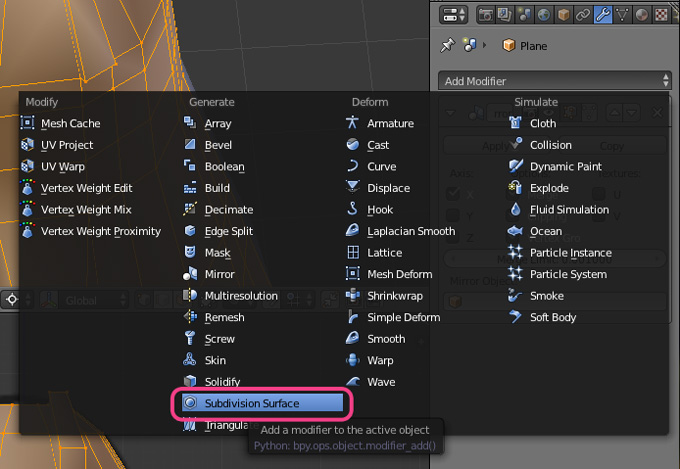The height and width of the screenshot is (469, 680).
Task: Add Particle System modifier
Action: pos(558,274)
